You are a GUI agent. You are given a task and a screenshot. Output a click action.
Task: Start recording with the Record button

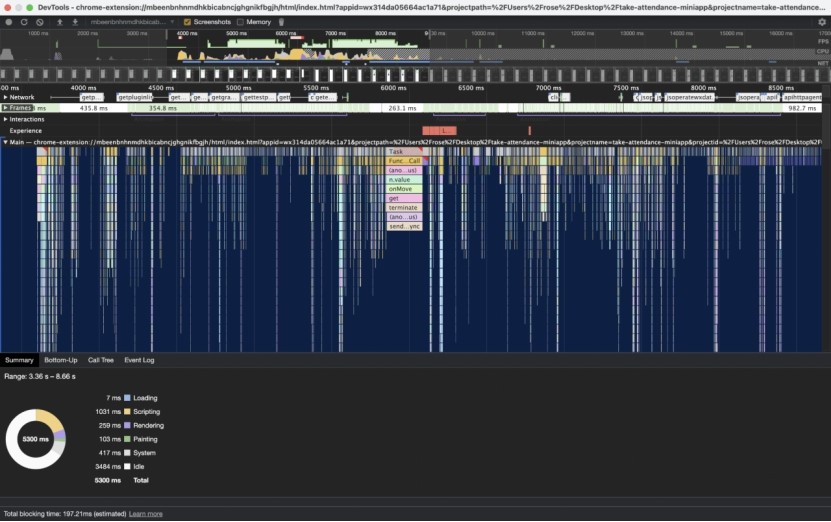pos(8,22)
